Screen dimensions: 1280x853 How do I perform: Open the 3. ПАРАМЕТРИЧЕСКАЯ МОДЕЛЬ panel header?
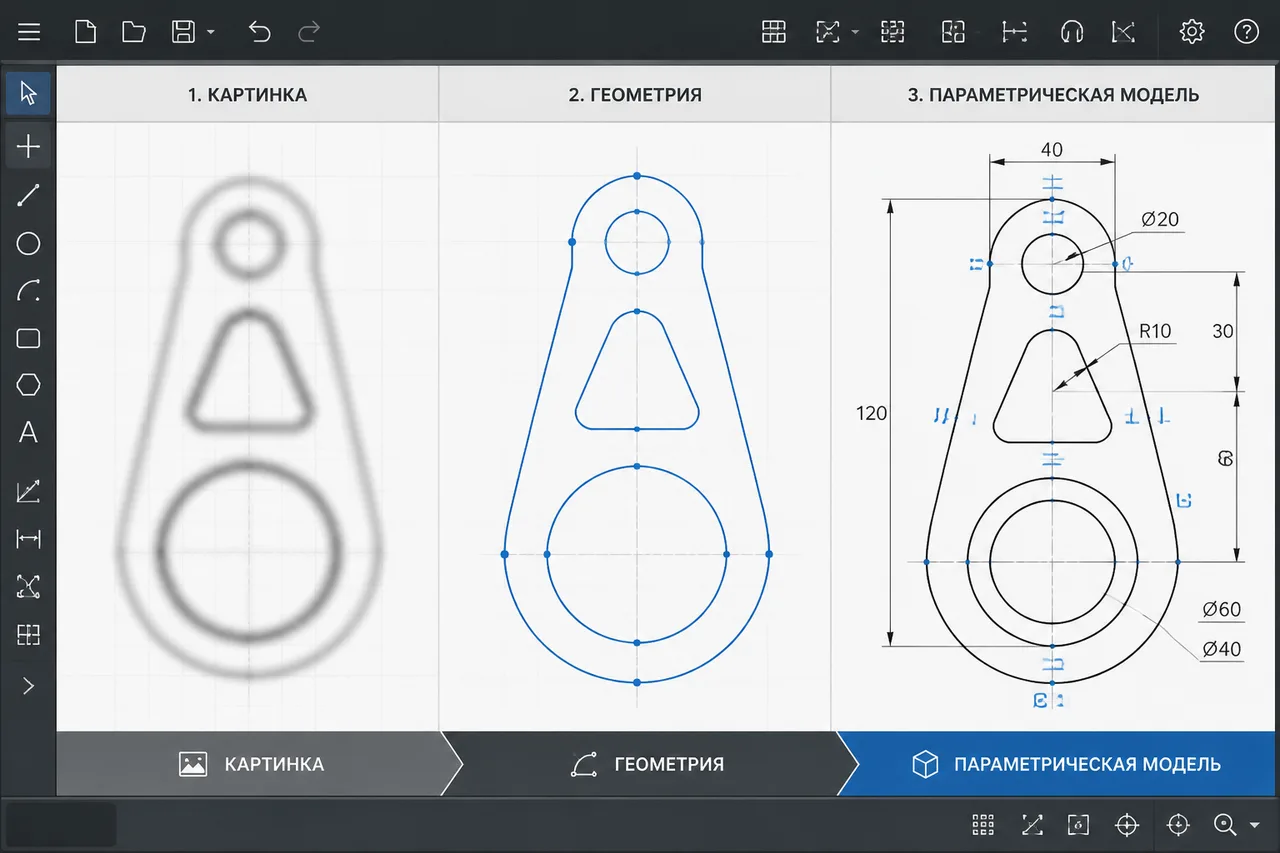point(1053,95)
